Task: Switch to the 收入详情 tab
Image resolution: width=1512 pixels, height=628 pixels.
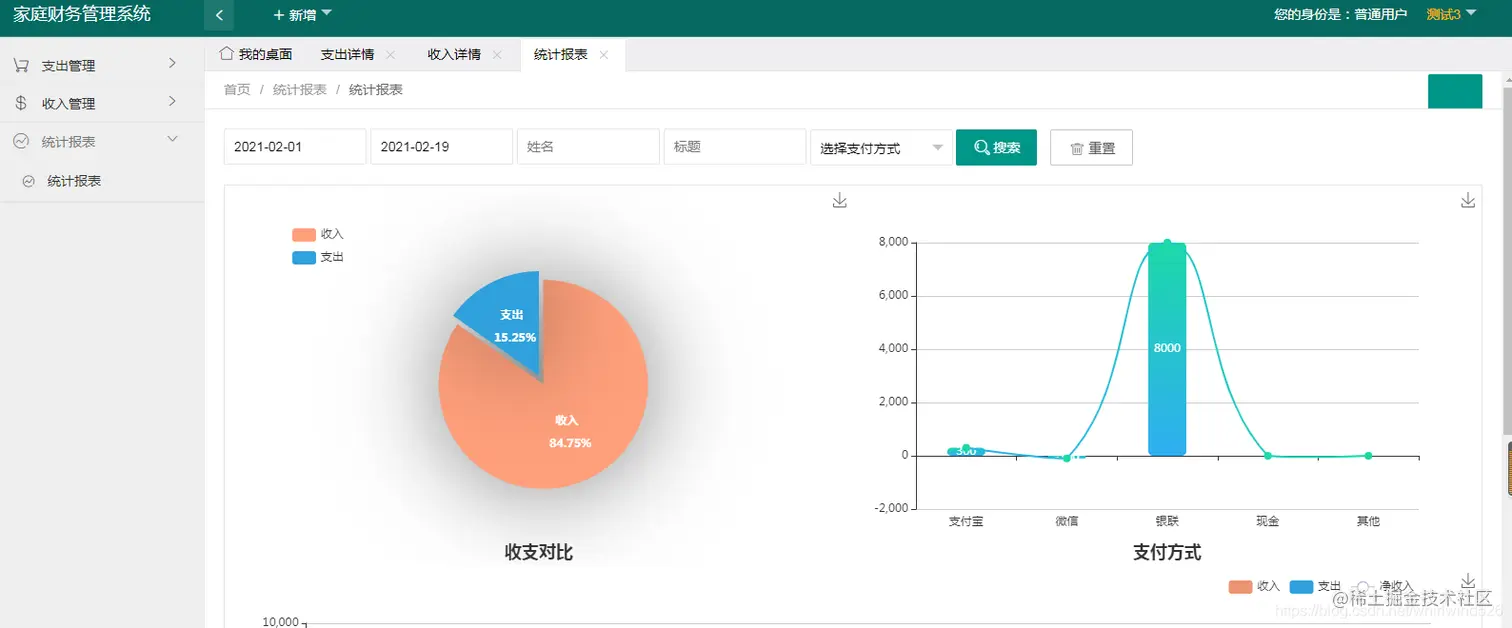Action: [x=454, y=54]
